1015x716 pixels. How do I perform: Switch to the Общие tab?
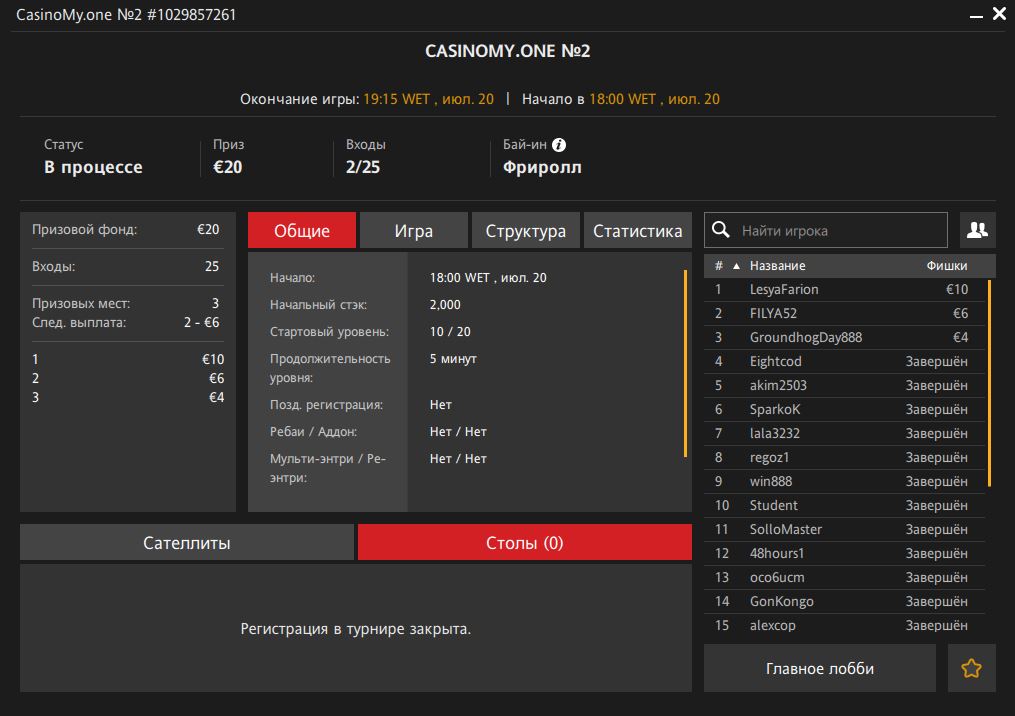point(302,231)
